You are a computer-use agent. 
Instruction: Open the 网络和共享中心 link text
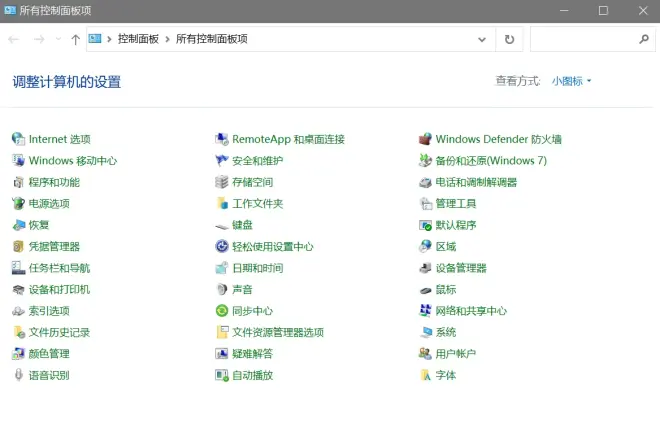pos(471,311)
